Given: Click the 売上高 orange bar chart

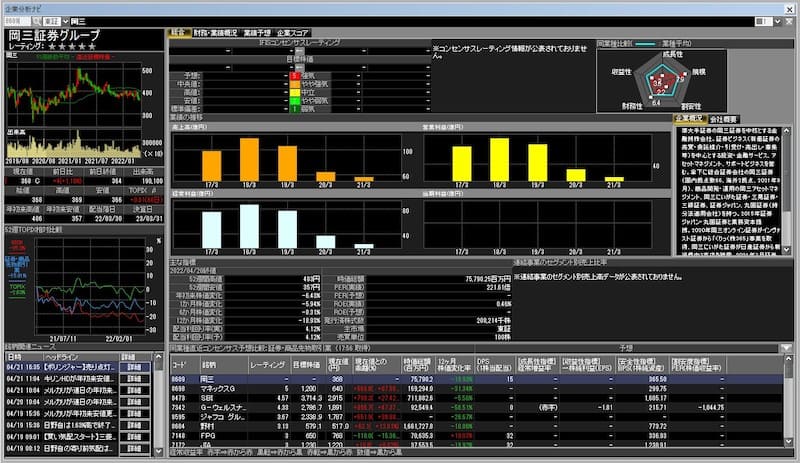Looking at the screenshot, I should pyautogui.click(x=287, y=158).
